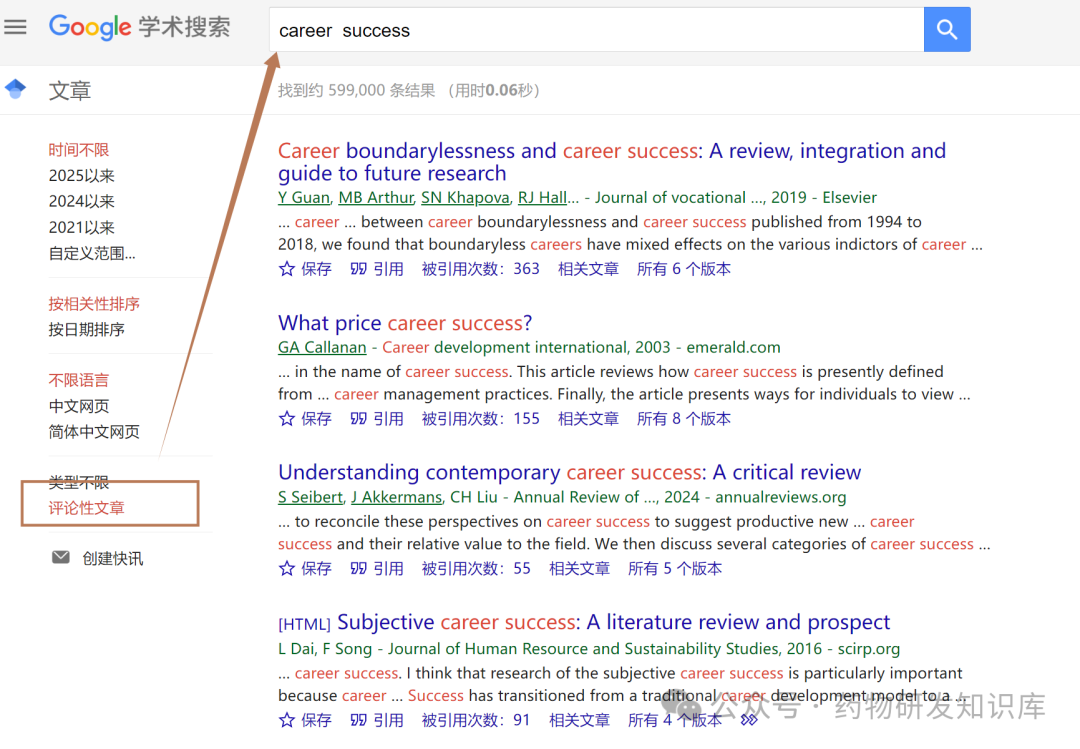The image size is (1080, 749).
Task: Click the search input field with 'career success'
Action: (x=595, y=30)
